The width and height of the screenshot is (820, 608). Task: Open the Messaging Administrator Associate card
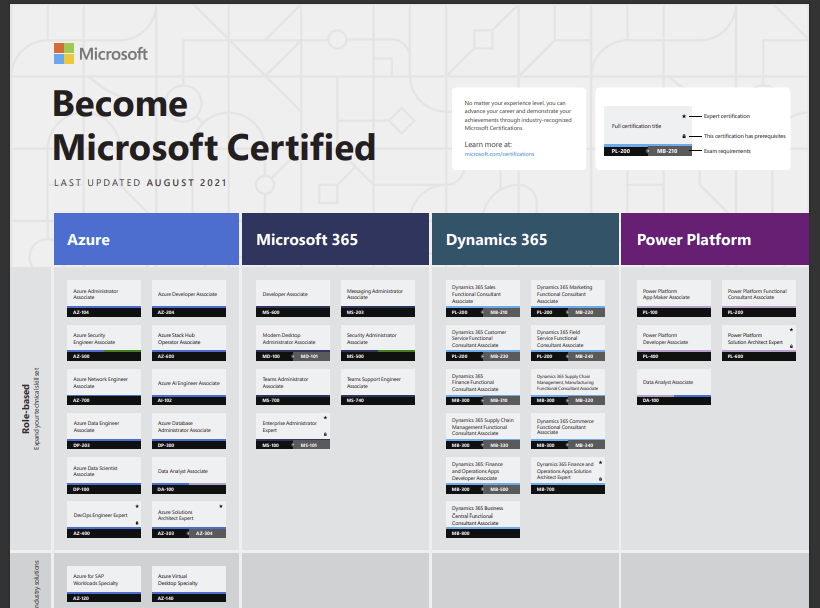[378, 299]
